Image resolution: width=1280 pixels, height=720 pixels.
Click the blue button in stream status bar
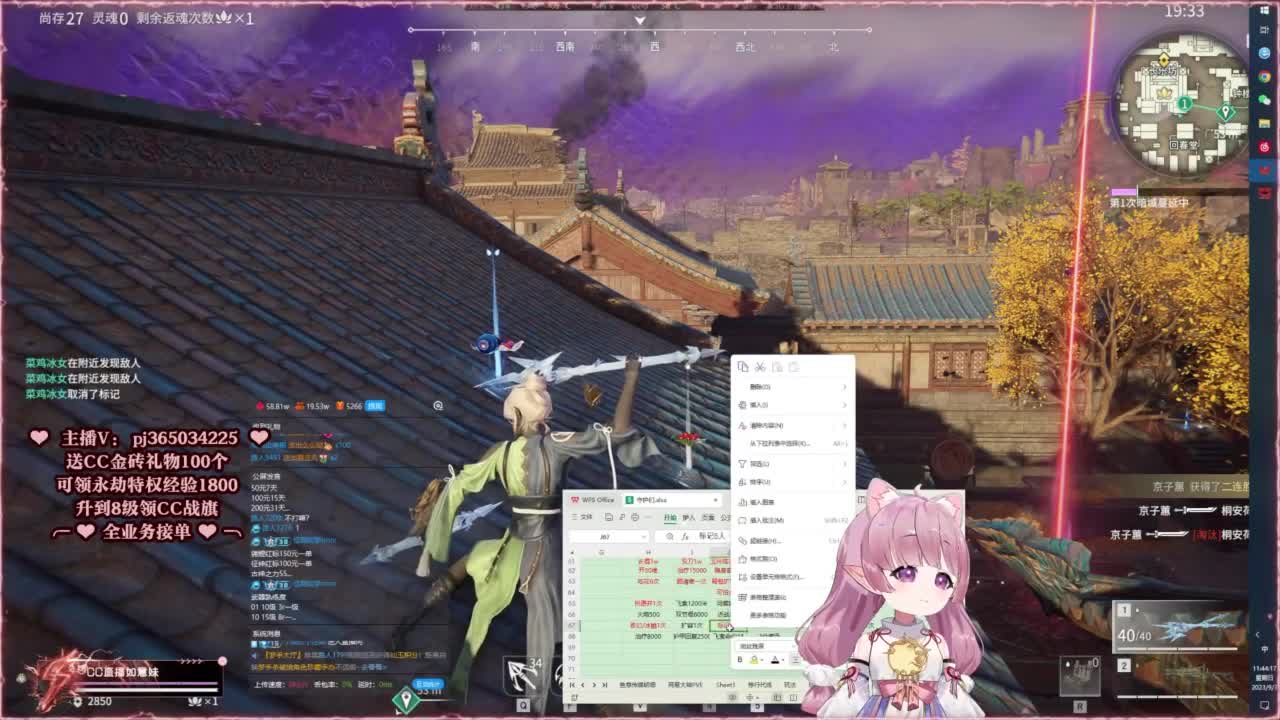(x=428, y=684)
